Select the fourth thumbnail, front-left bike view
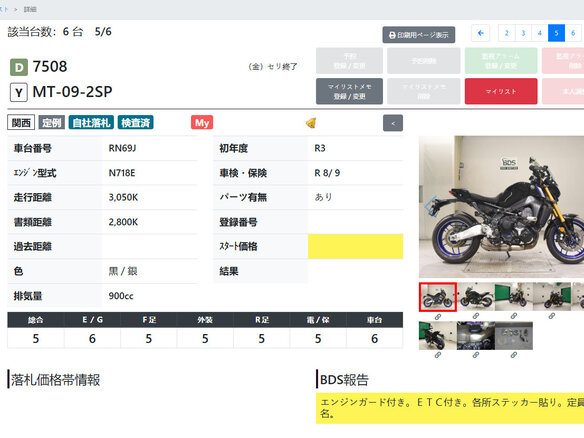Viewport: 584px width, 438px height. (x=552, y=296)
